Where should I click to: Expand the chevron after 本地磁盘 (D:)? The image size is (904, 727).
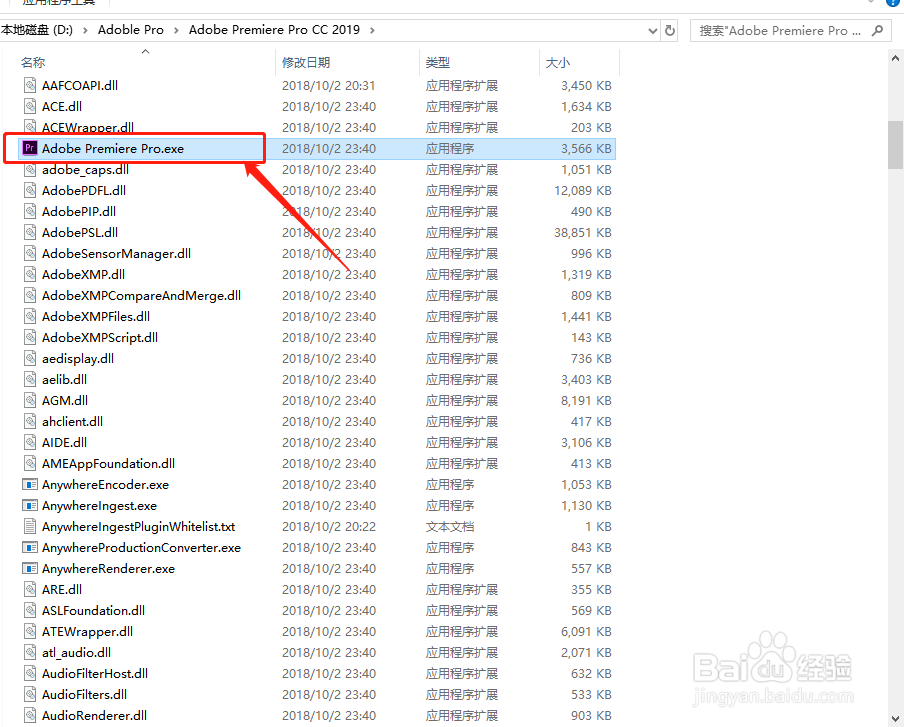pyautogui.click(x=85, y=30)
